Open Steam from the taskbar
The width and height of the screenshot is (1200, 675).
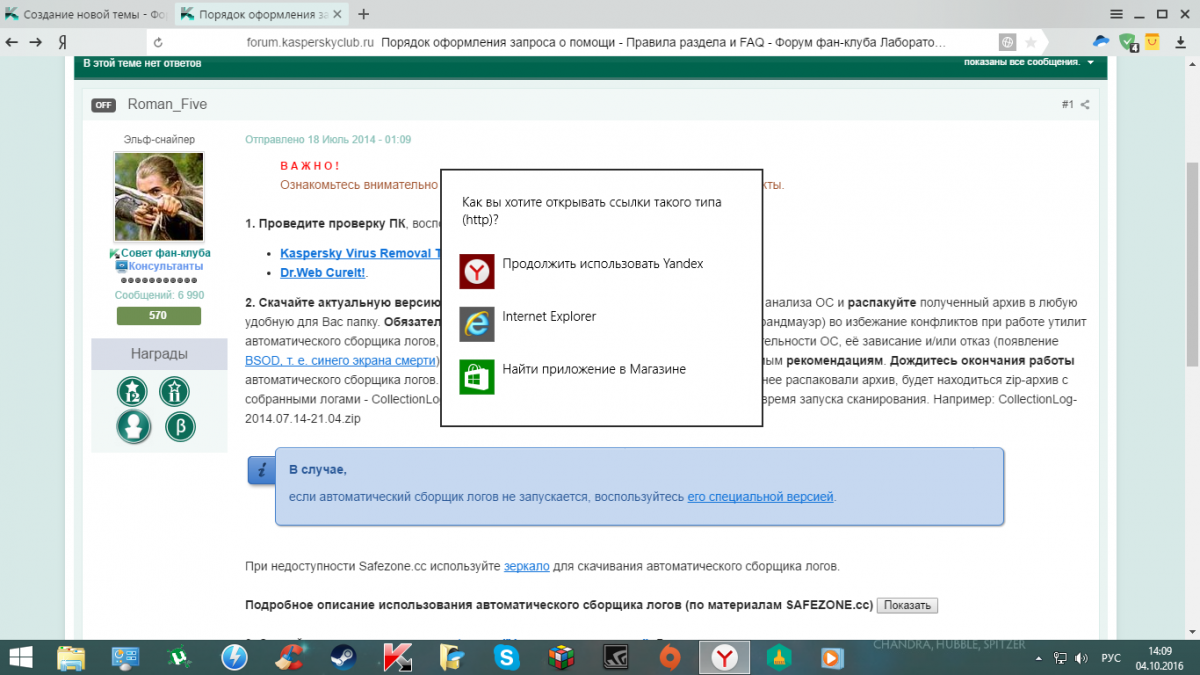[x=343, y=656]
